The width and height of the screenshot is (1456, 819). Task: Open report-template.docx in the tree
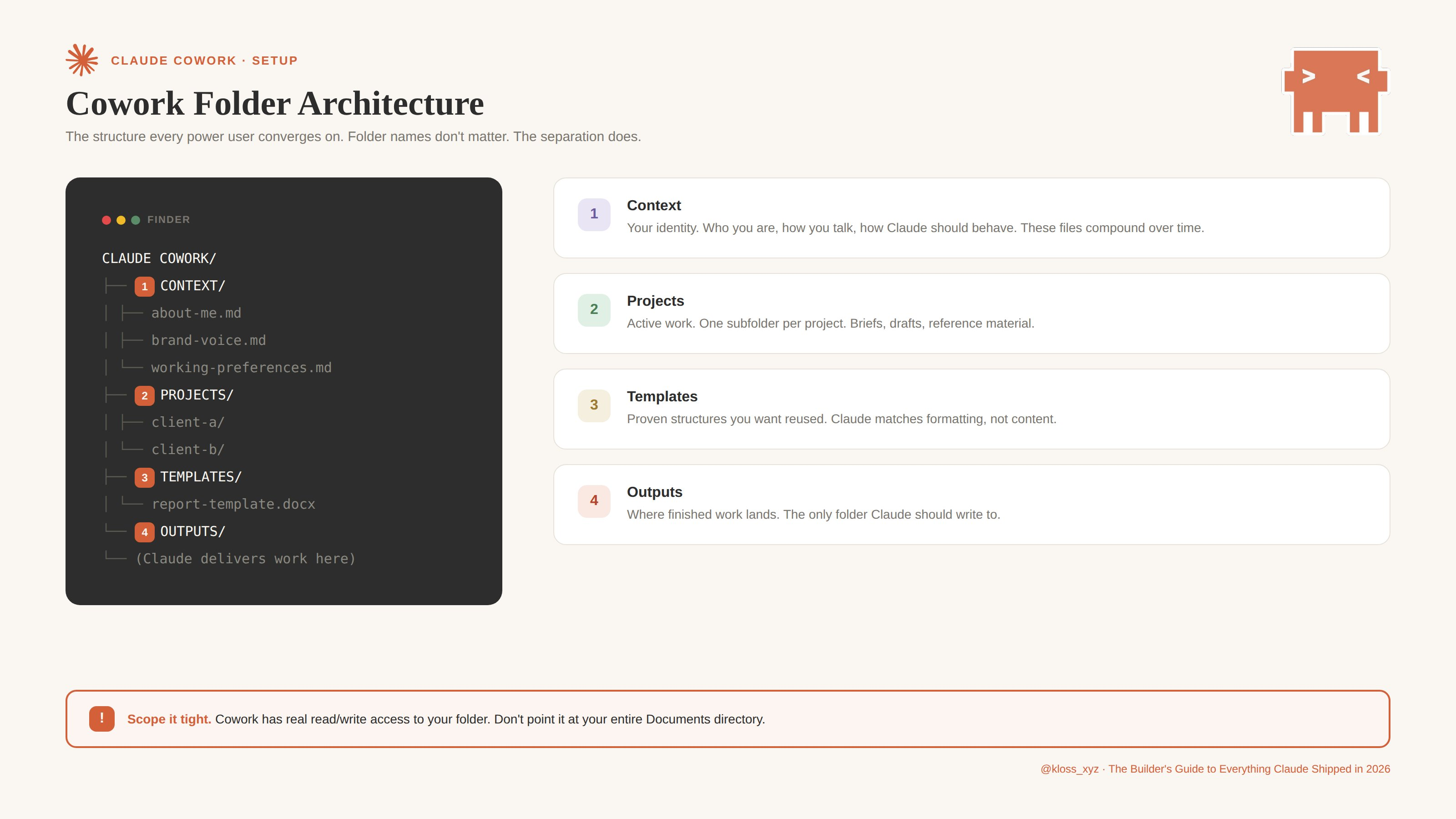[x=233, y=504]
